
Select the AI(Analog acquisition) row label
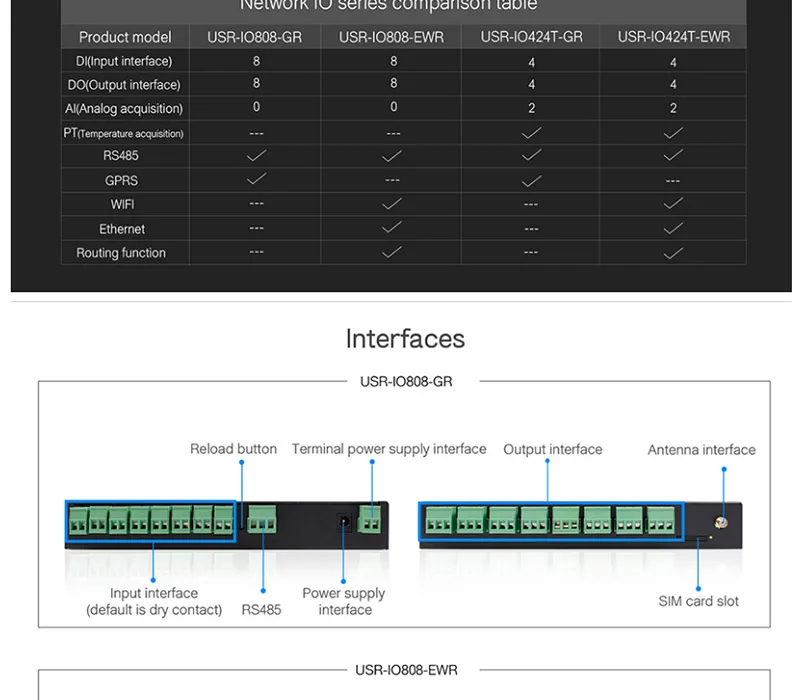point(124,109)
